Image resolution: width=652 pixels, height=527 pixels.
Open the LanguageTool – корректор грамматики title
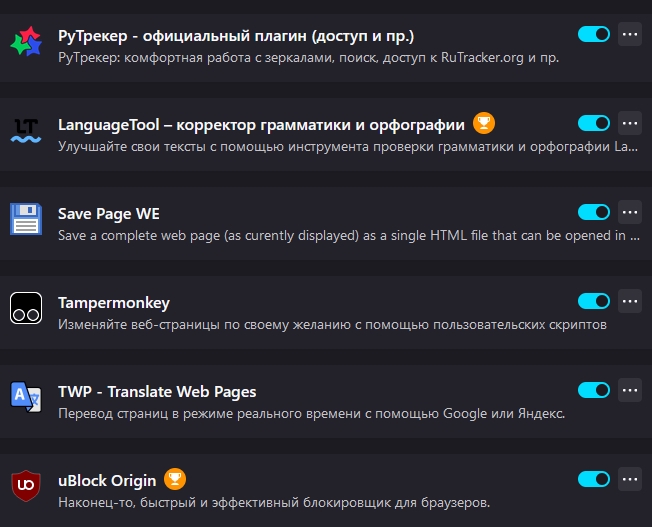[x=261, y=125]
